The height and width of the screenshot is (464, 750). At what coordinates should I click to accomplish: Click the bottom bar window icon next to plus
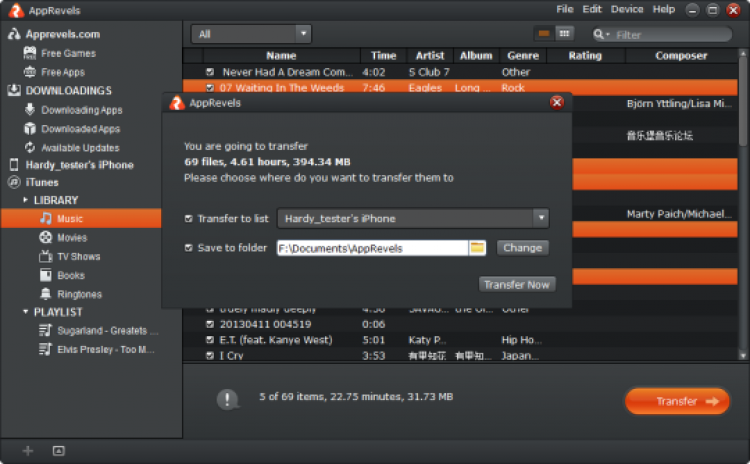tap(58, 451)
